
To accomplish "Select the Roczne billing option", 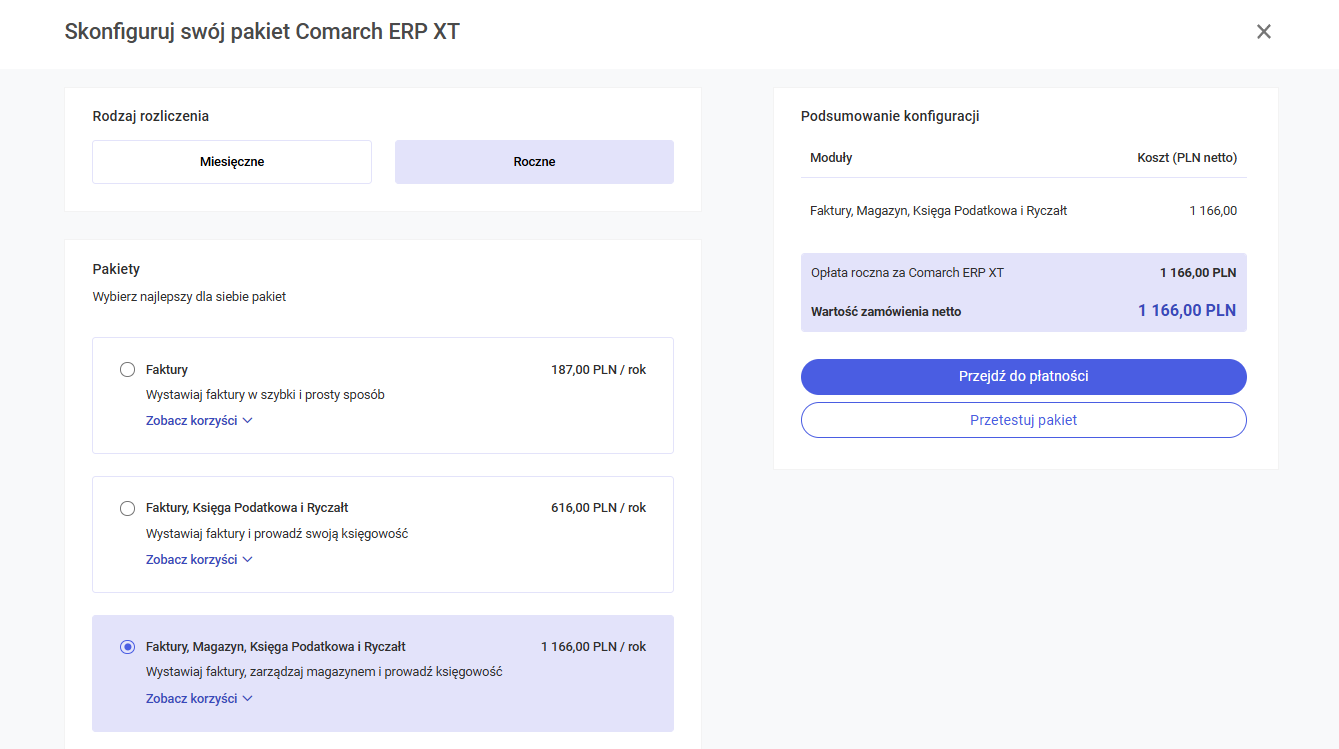I will click(x=534, y=162).
